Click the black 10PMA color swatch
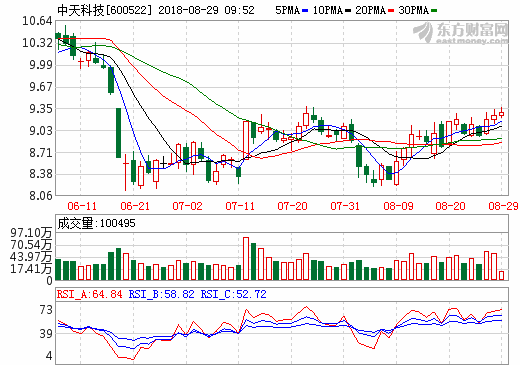Image resolution: width=520 pixels, height=365 pixels. pyautogui.click(x=348, y=11)
